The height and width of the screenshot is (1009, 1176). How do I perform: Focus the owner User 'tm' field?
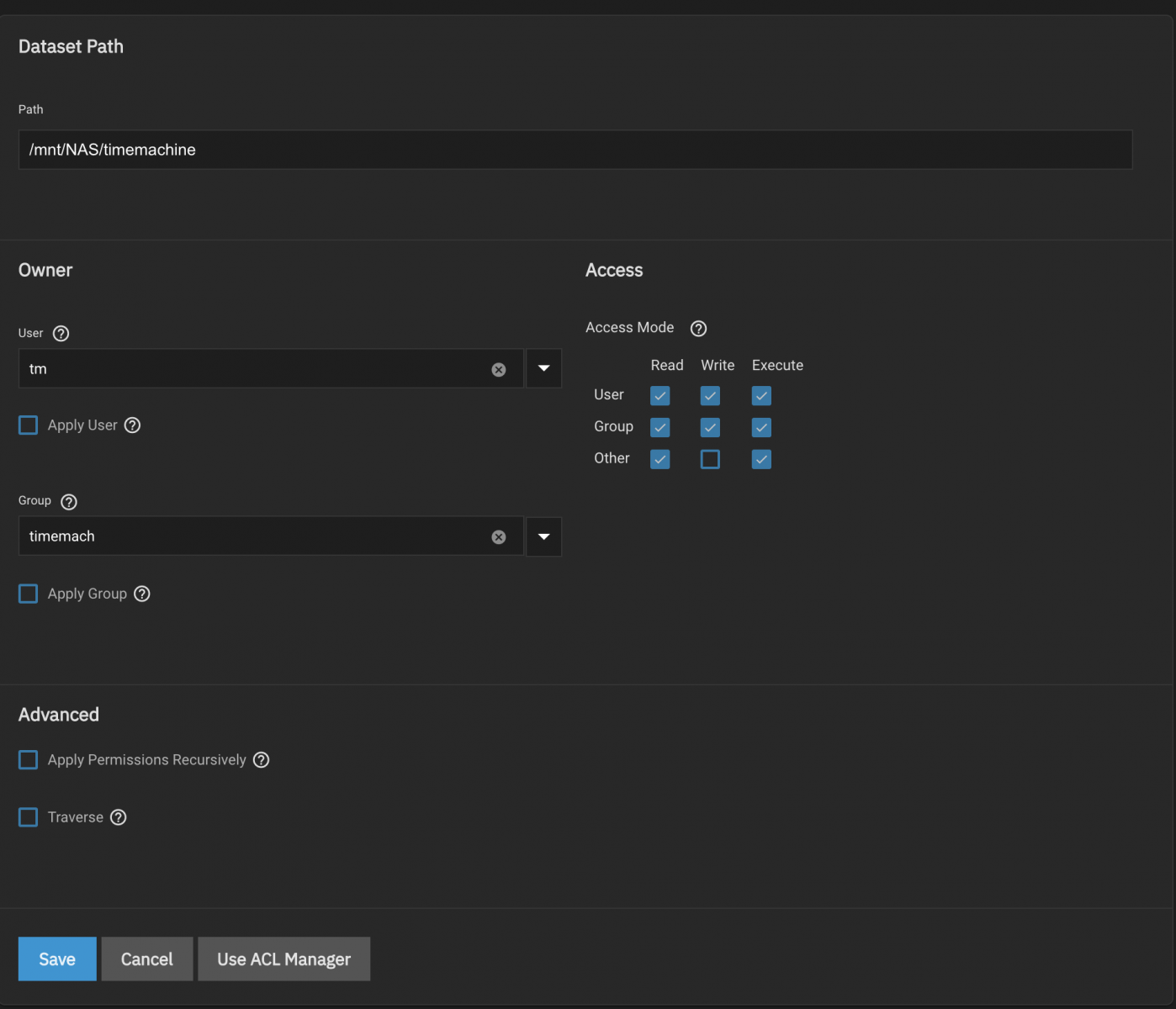271,368
